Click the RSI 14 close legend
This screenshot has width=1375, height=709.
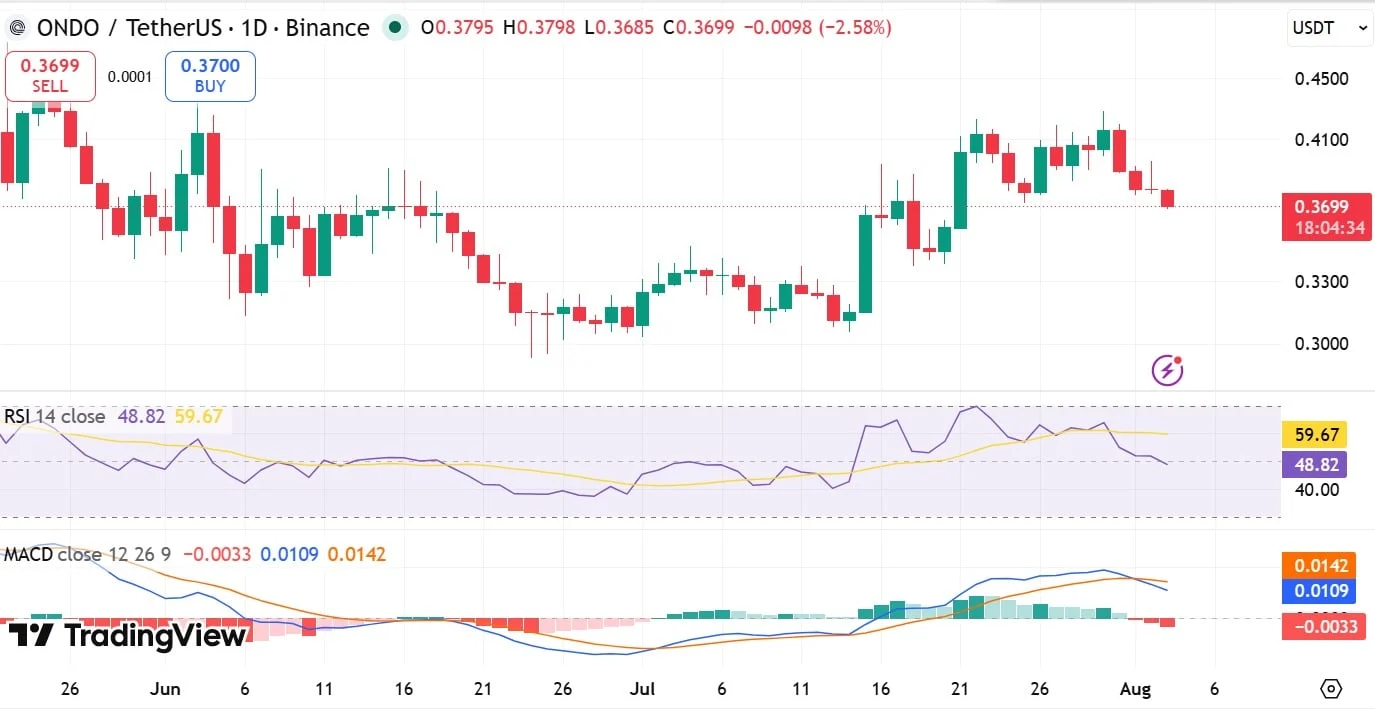point(55,416)
